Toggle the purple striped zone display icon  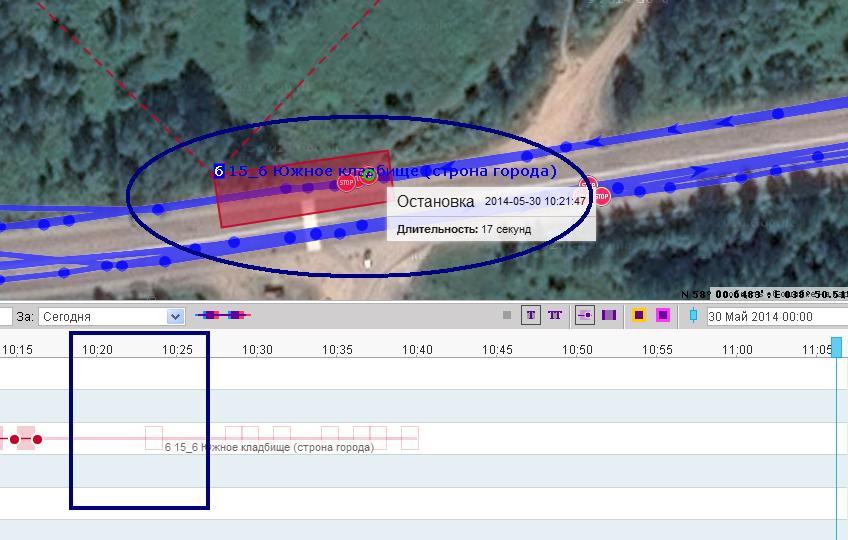[609, 316]
